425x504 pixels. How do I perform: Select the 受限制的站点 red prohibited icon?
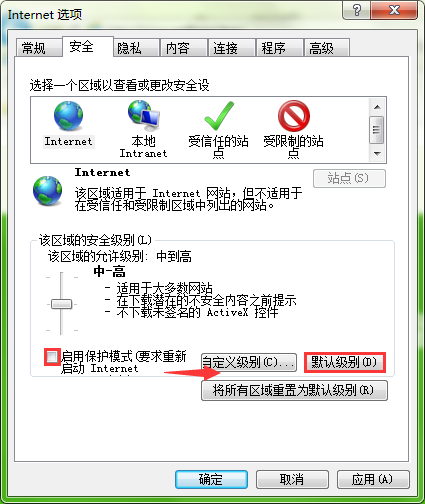(294, 116)
